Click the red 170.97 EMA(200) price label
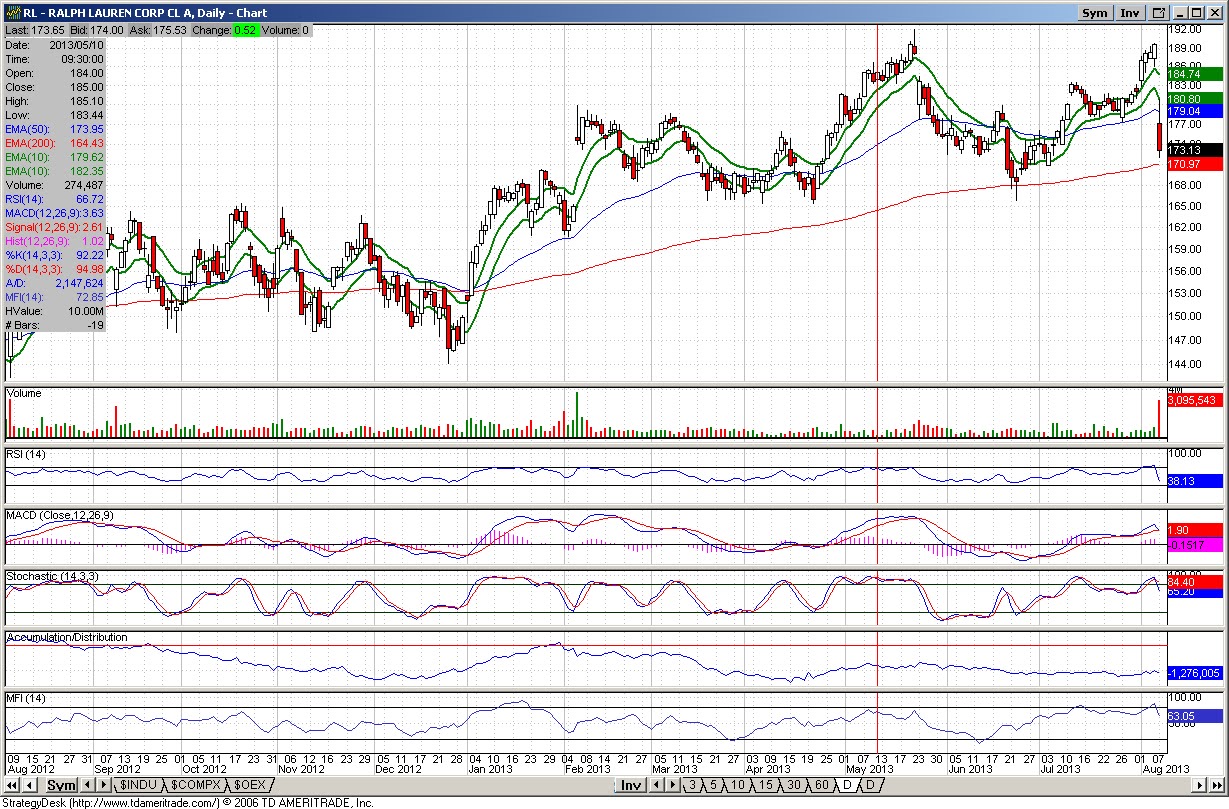 1195,163
